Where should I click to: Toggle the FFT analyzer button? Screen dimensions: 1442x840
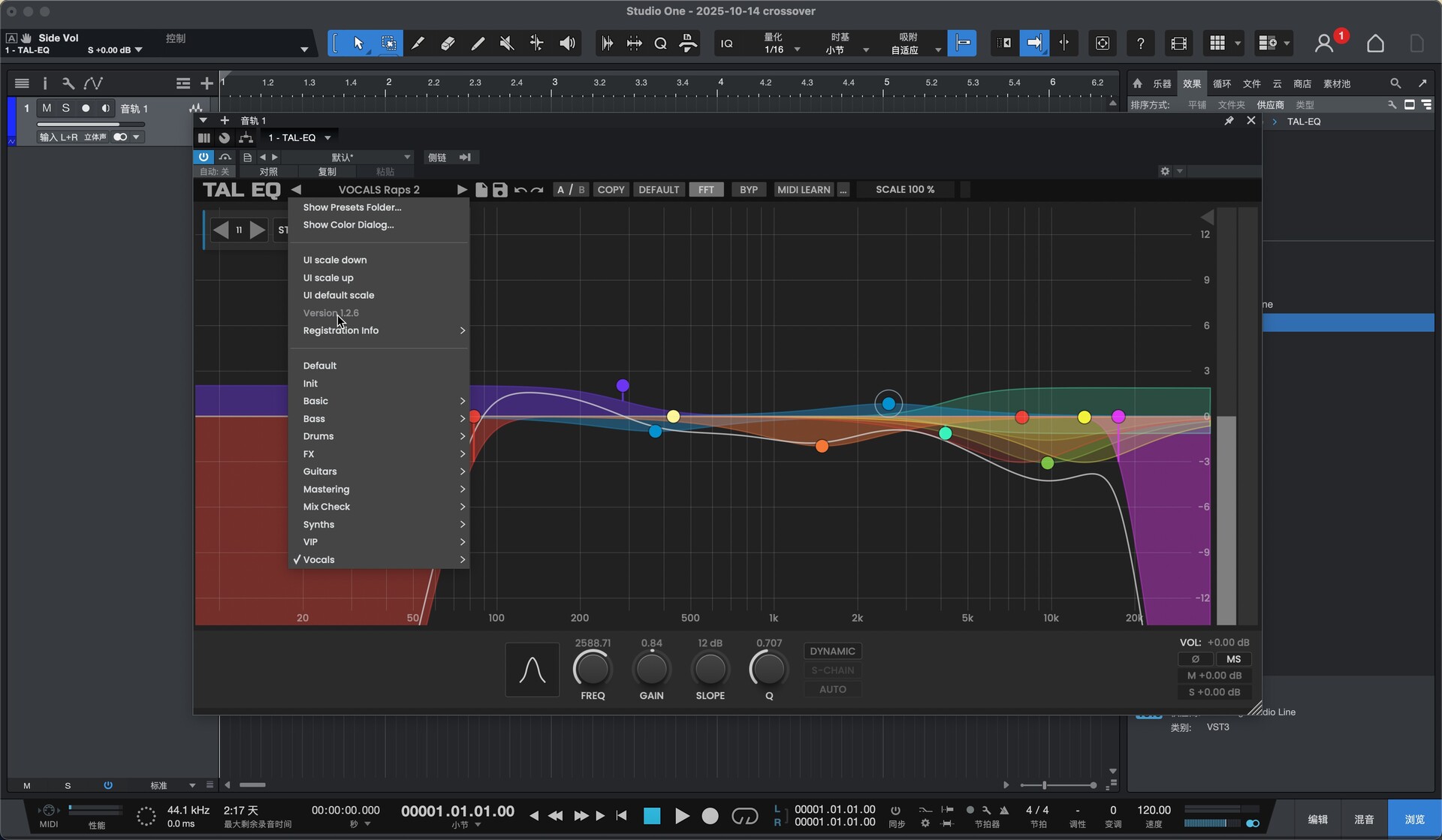pyautogui.click(x=706, y=190)
